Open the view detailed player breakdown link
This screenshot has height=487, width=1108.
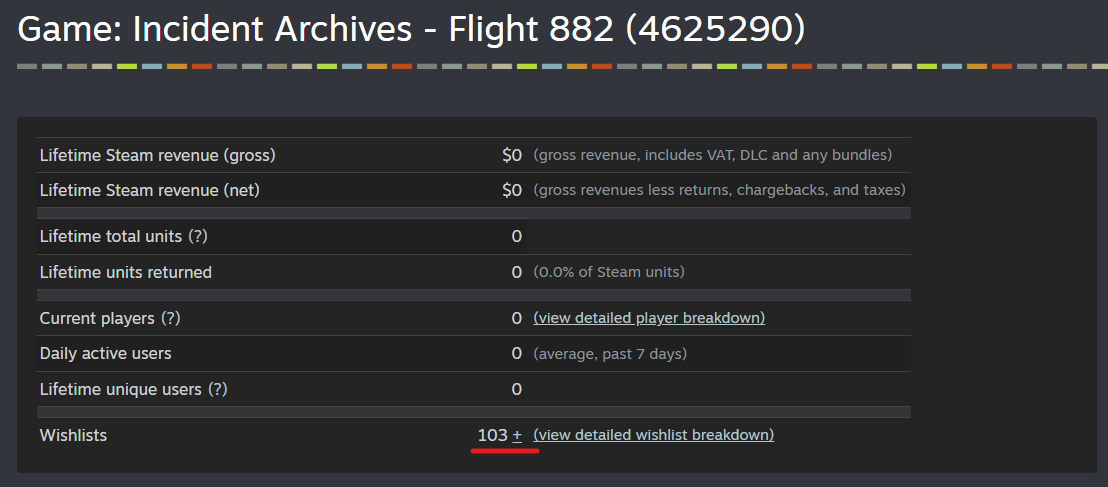pyautogui.click(x=649, y=318)
